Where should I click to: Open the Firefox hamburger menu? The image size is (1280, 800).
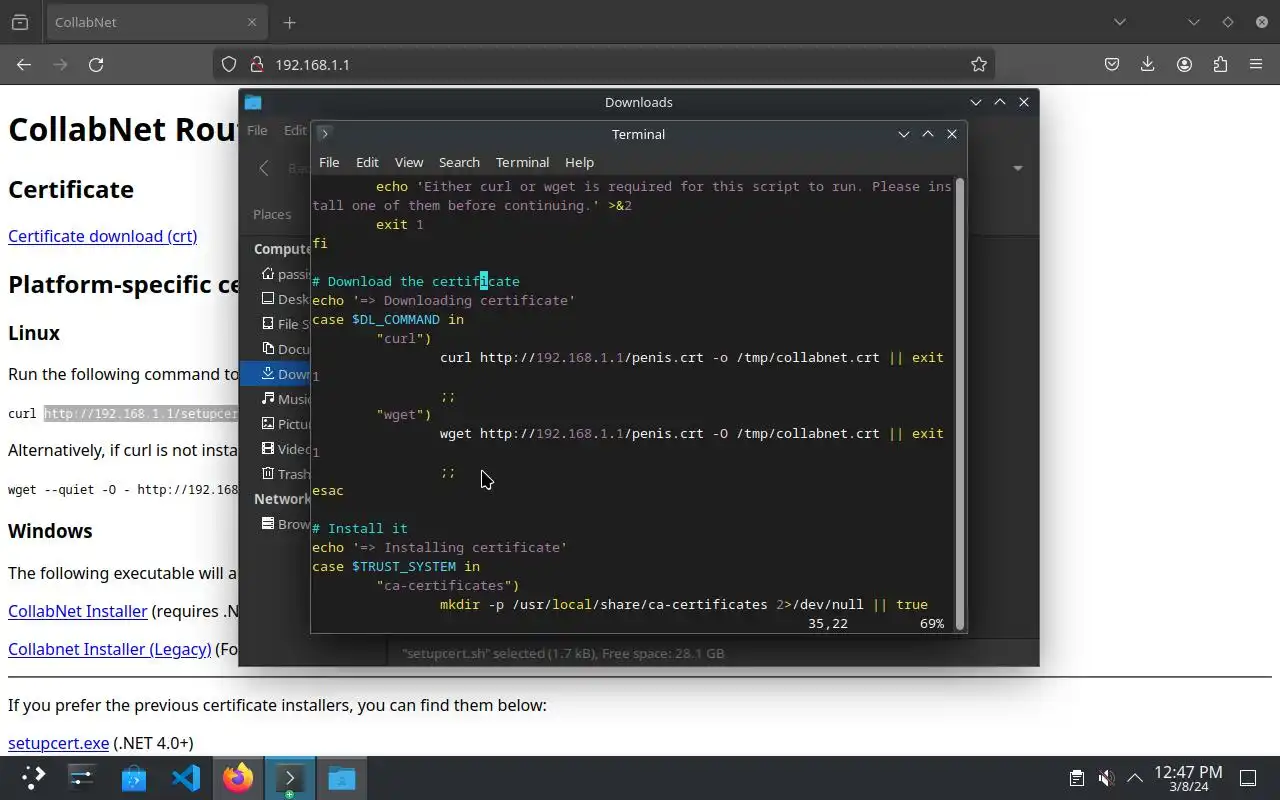coord(1256,64)
